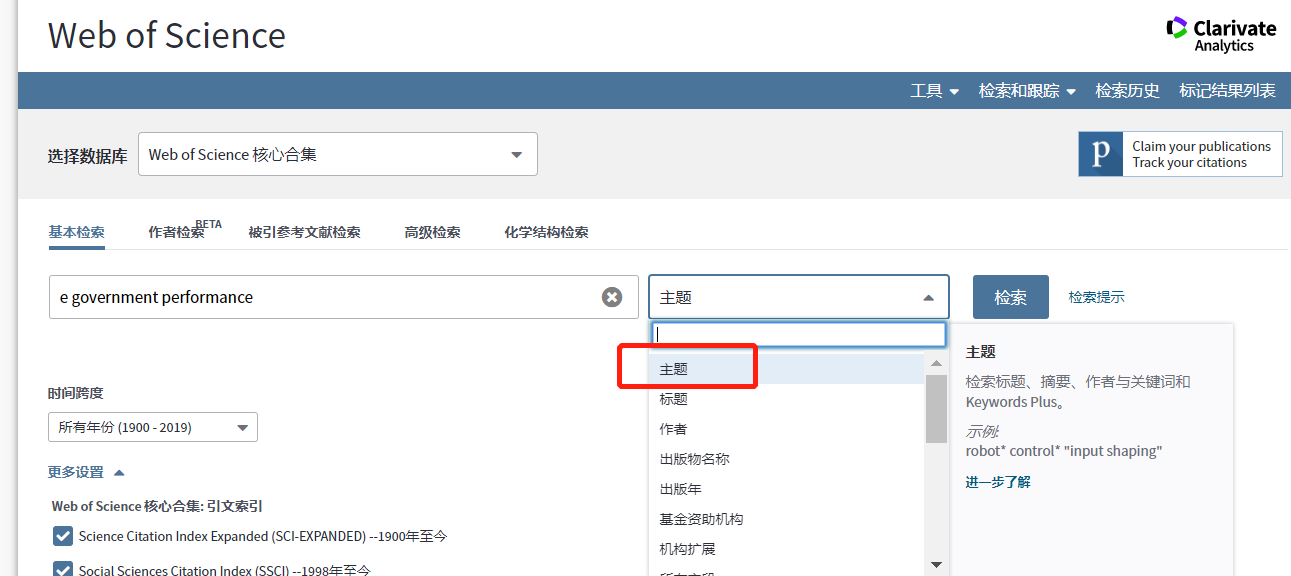Screen dimensions: 1291x576
Task: Click the field list scroll-down arrow
Action: click(x=936, y=565)
